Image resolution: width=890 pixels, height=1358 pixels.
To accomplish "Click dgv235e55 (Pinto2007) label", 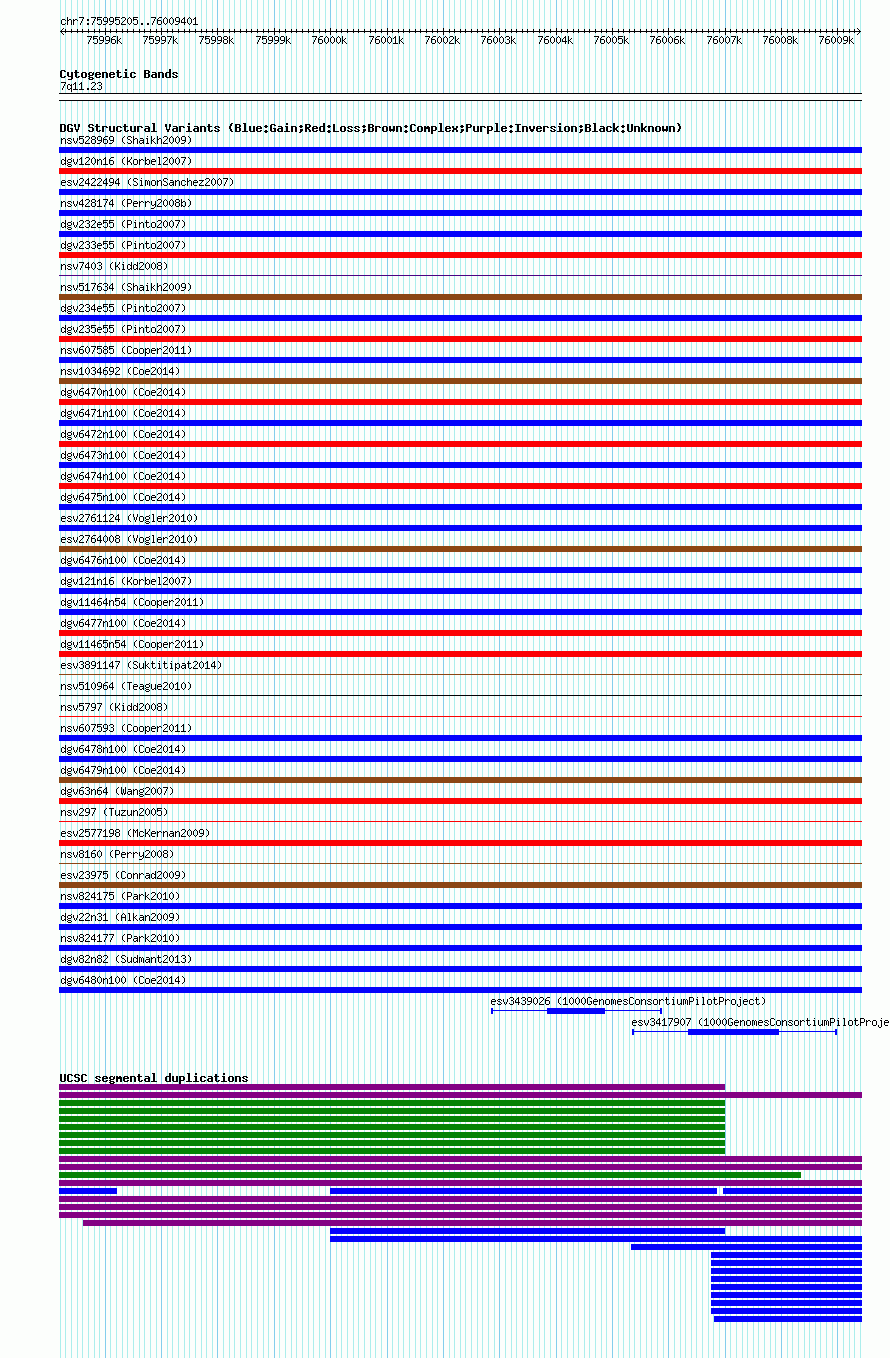I will click(x=123, y=329).
